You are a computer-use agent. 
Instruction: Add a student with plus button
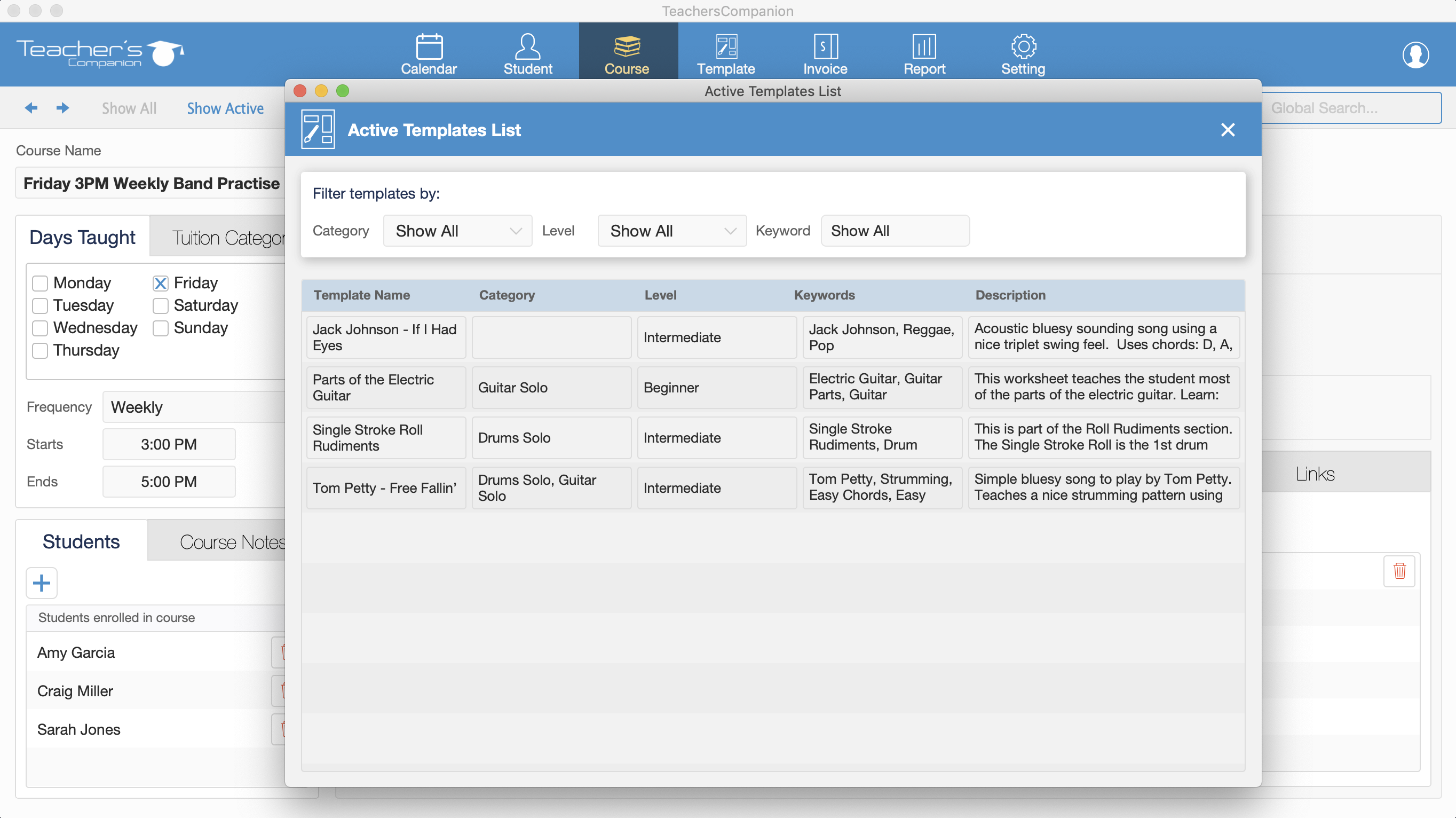pyautogui.click(x=41, y=583)
